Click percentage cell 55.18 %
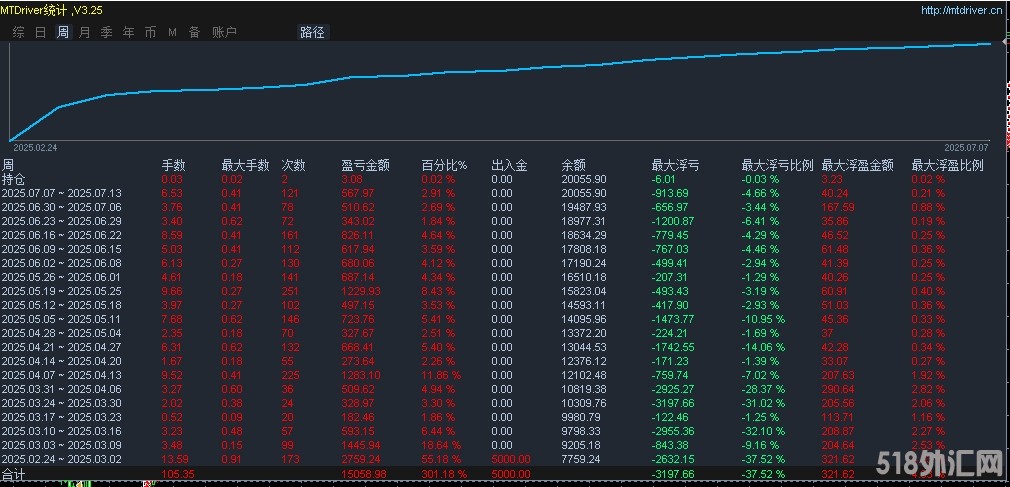 tap(441, 459)
